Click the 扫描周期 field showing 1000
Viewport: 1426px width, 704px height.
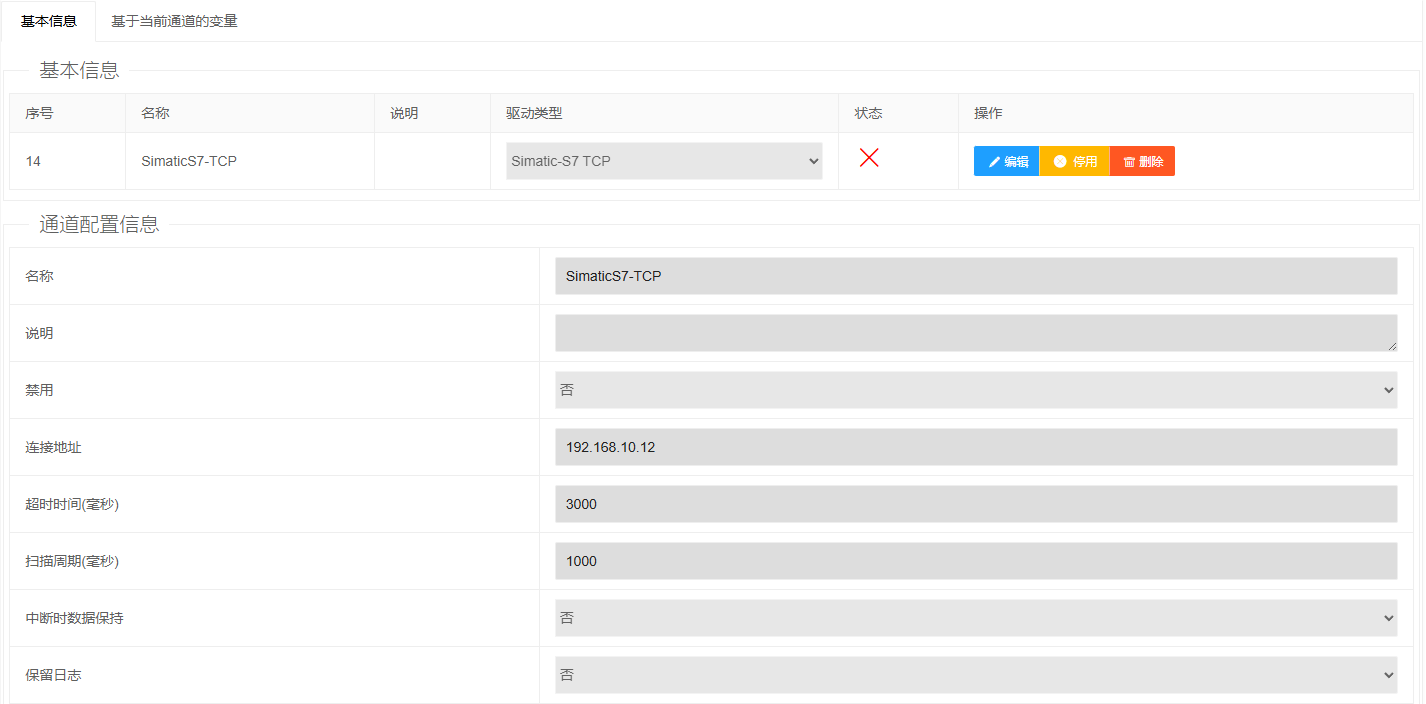click(975, 561)
